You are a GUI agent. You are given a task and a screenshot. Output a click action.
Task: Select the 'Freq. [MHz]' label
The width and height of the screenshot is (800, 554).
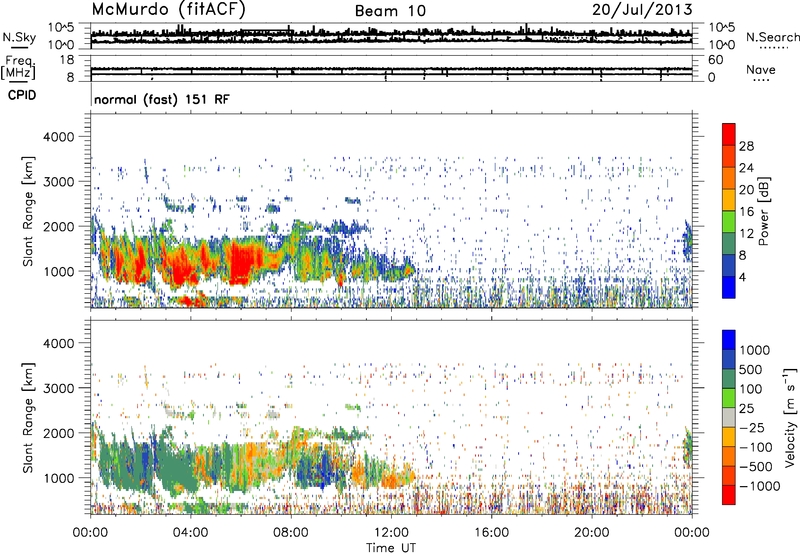[x=18, y=67]
